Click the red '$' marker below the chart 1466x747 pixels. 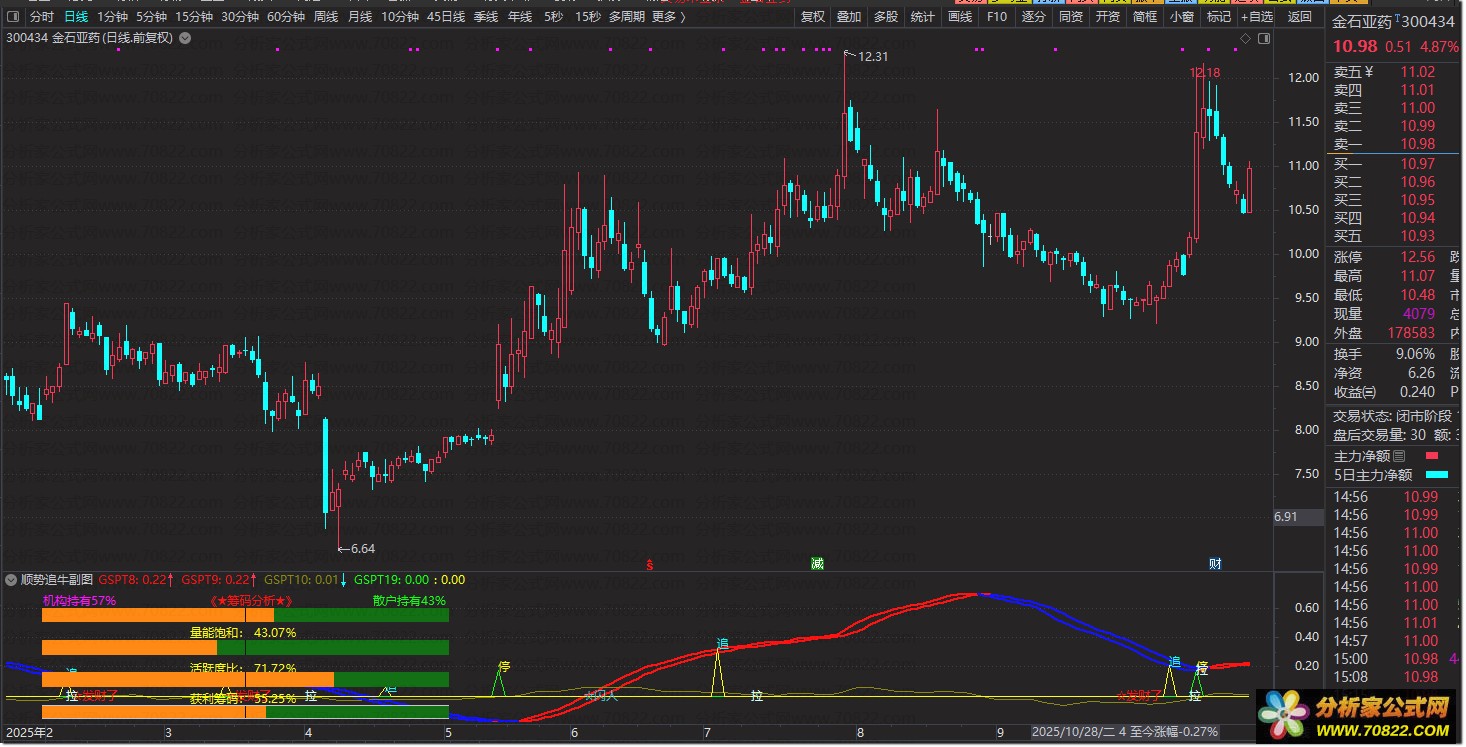pos(650,564)
